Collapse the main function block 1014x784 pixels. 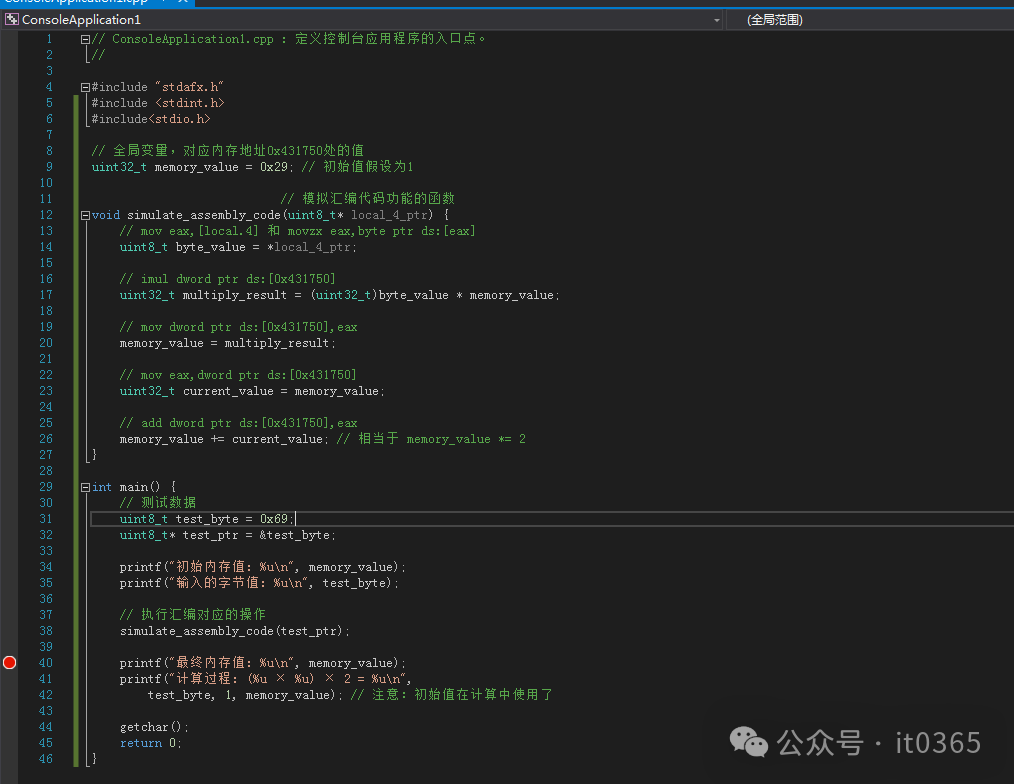pos(85,487)
